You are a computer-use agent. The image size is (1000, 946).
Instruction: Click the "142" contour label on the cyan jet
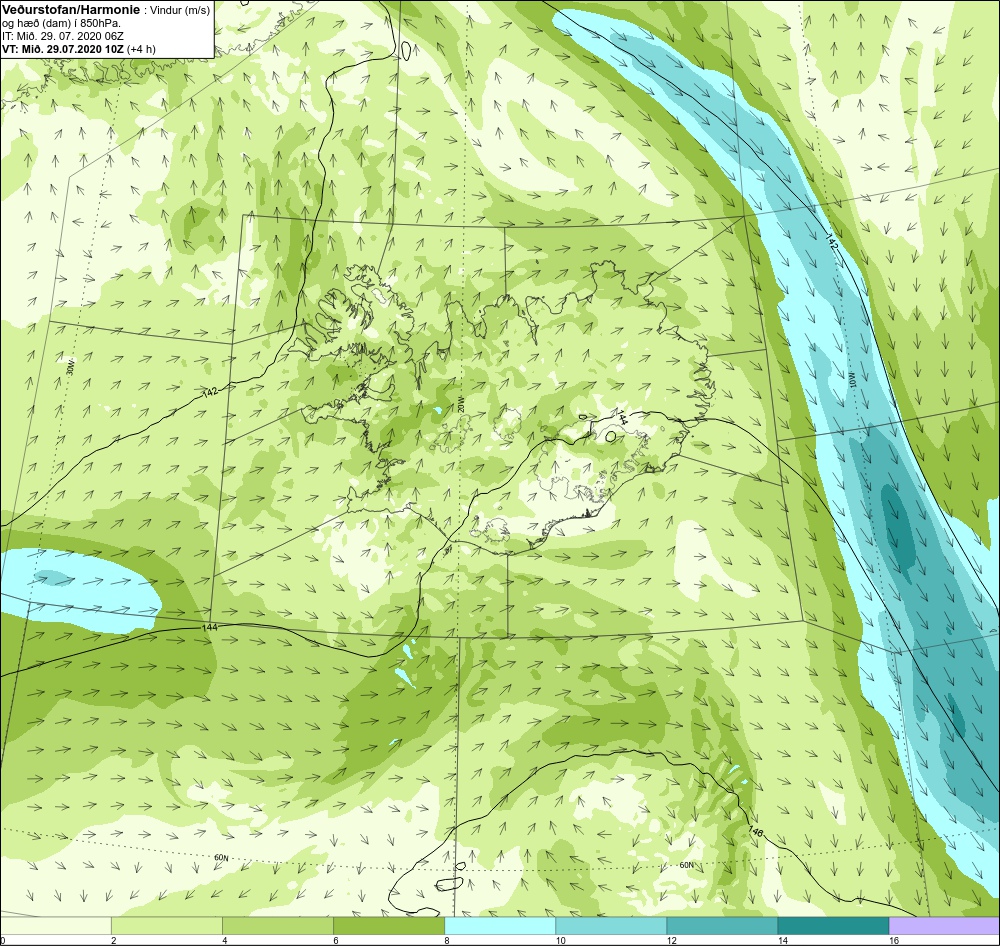pyautogui.click(x=832, y=242)
